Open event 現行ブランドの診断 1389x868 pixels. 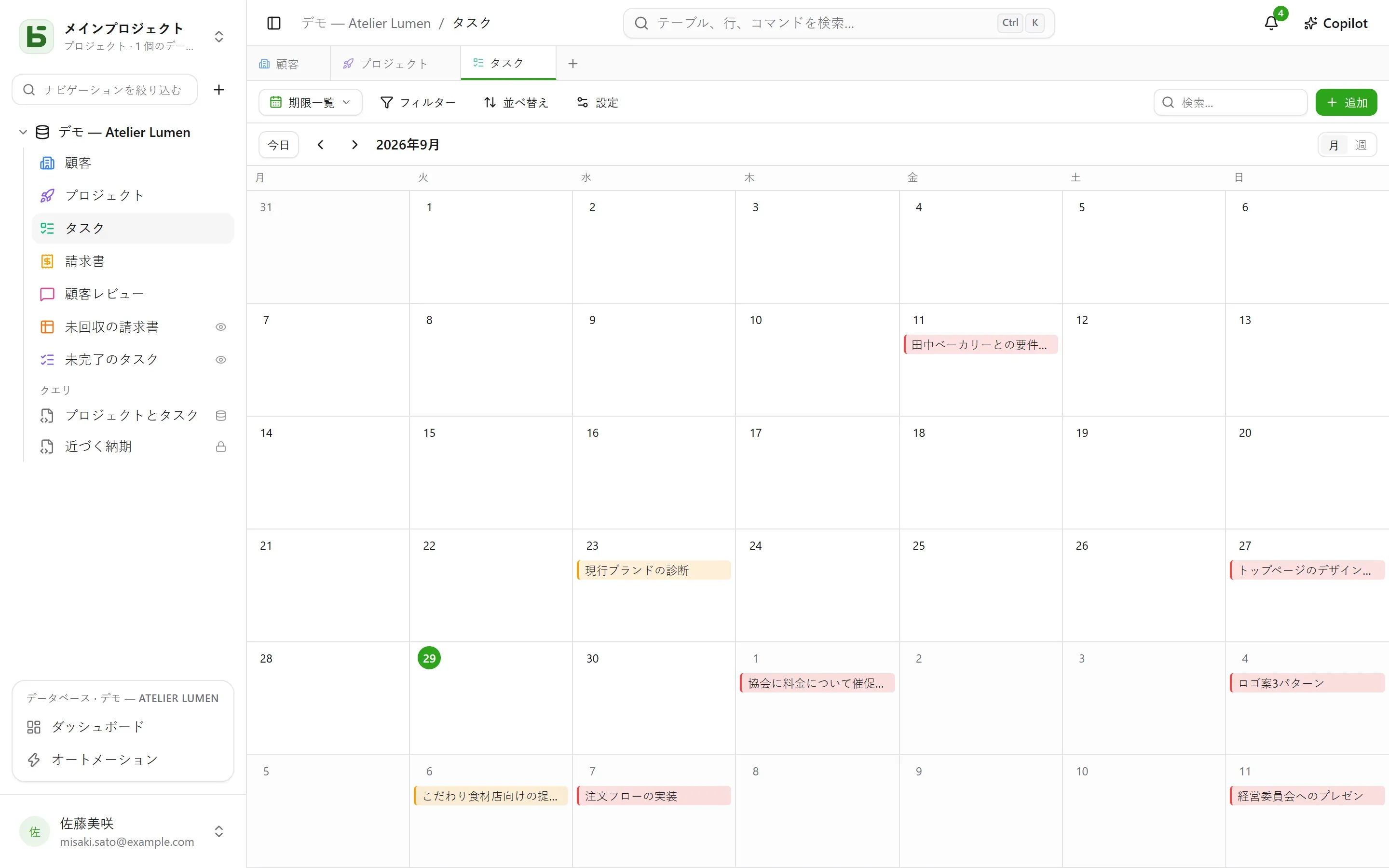tap(654, 570)
